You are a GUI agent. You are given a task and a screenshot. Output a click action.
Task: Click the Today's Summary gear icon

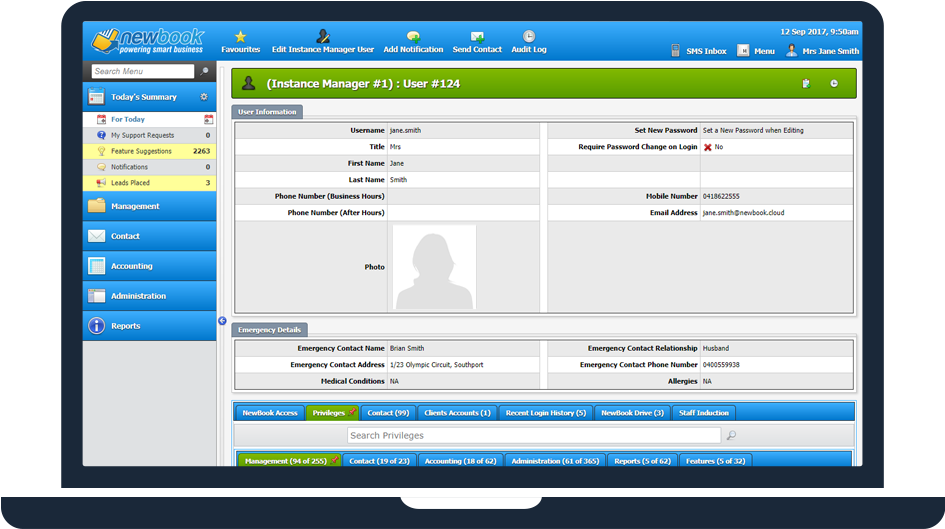click(x=204, y=96)
